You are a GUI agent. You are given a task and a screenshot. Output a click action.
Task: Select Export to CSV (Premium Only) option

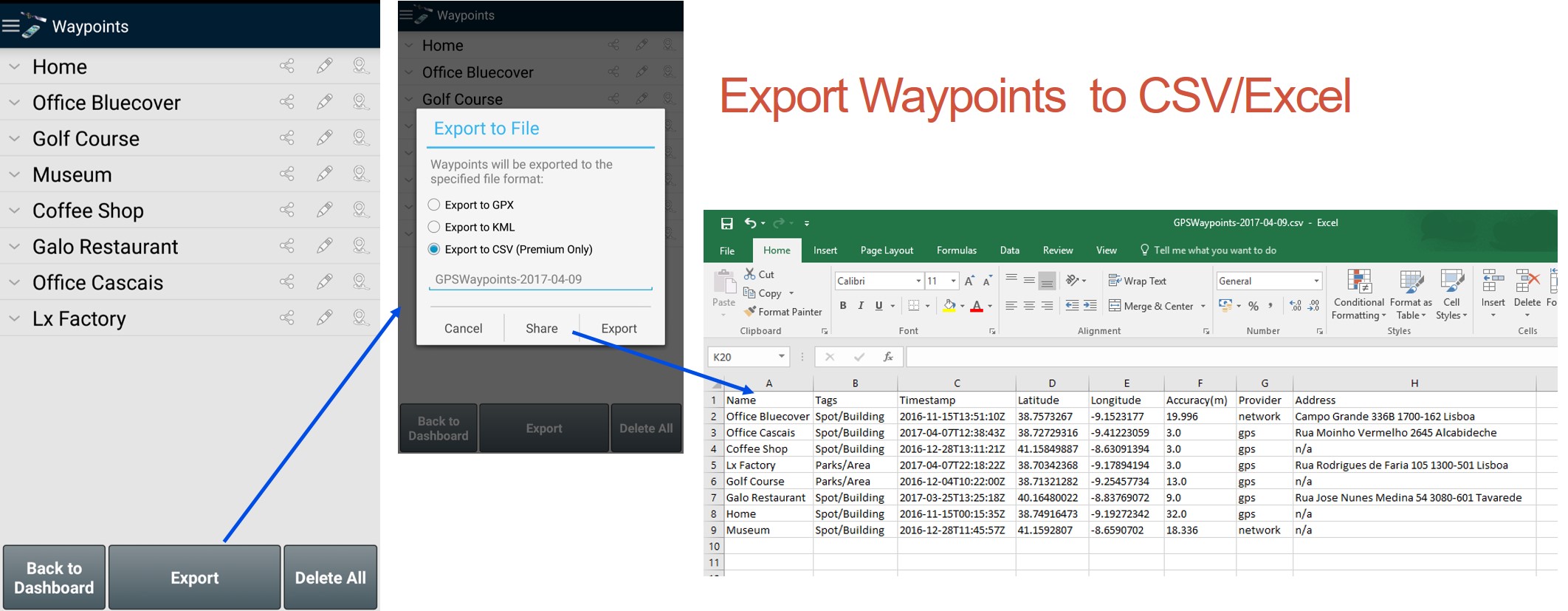(434, 249)
